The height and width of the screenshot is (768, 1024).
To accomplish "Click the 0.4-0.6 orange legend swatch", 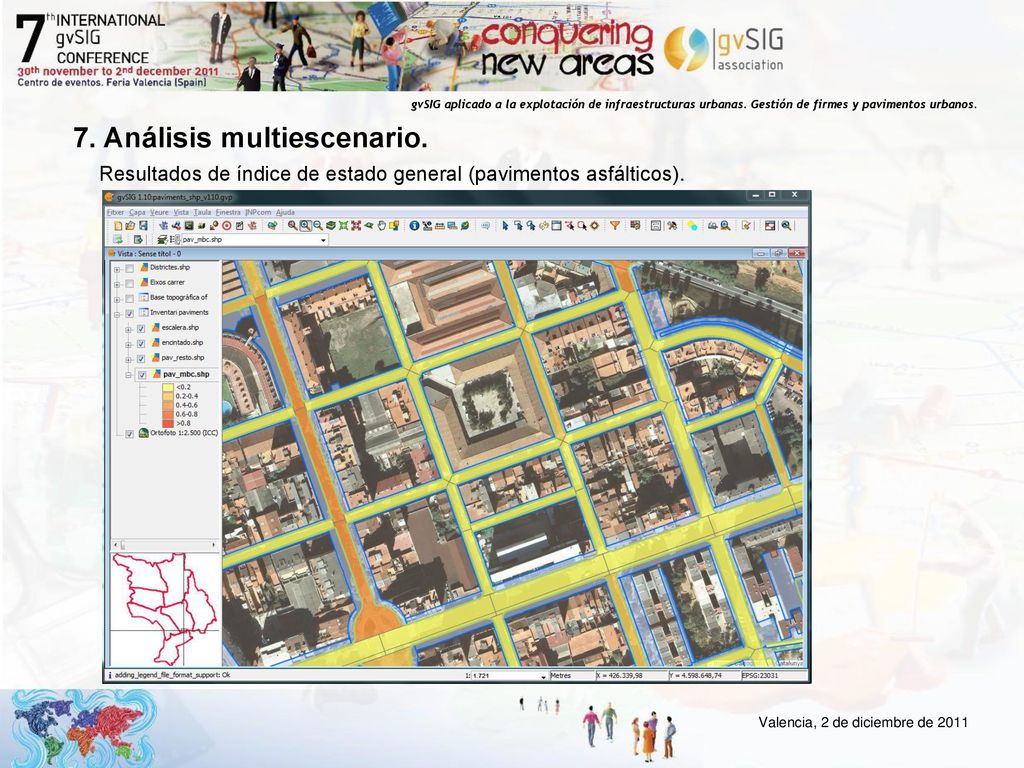I will pyautogui.click(x=168, y=406).
